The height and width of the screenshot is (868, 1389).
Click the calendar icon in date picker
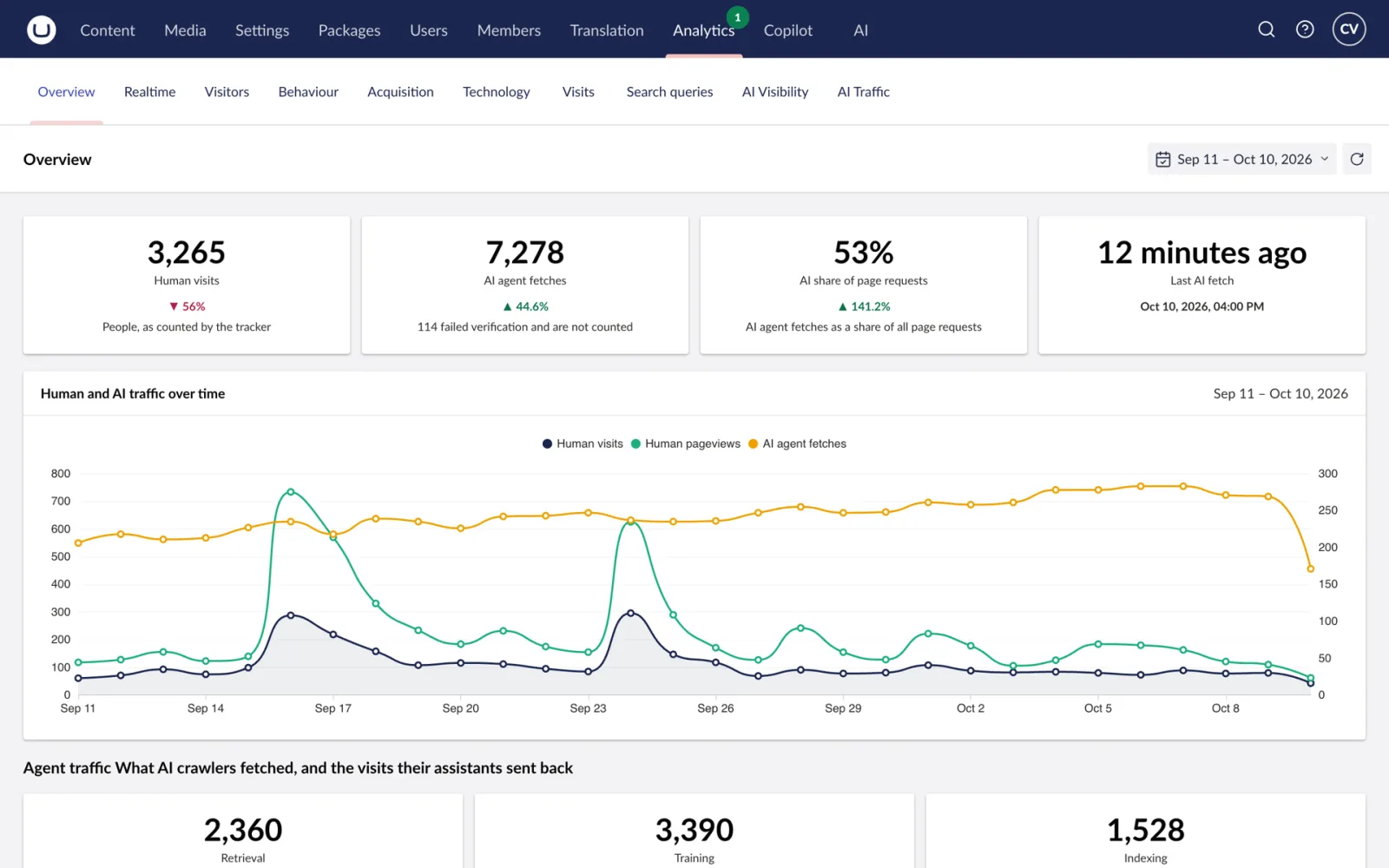tap(1163, 160)
